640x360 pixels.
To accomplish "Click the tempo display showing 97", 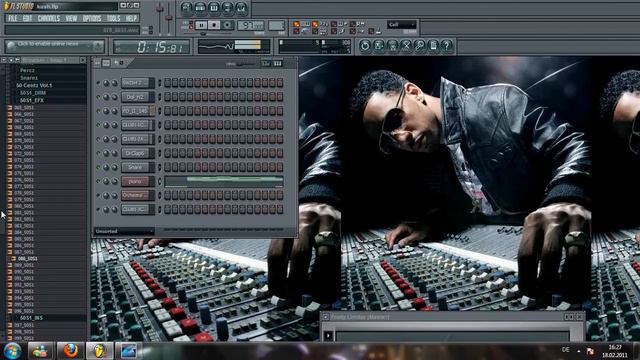I will coord(251,25).
